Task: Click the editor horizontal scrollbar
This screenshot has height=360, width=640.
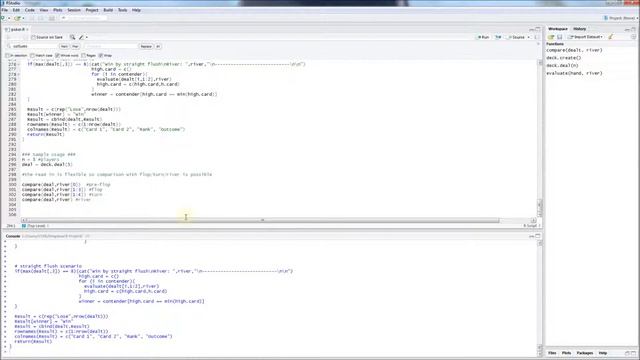Action: [x=261, y=220]
